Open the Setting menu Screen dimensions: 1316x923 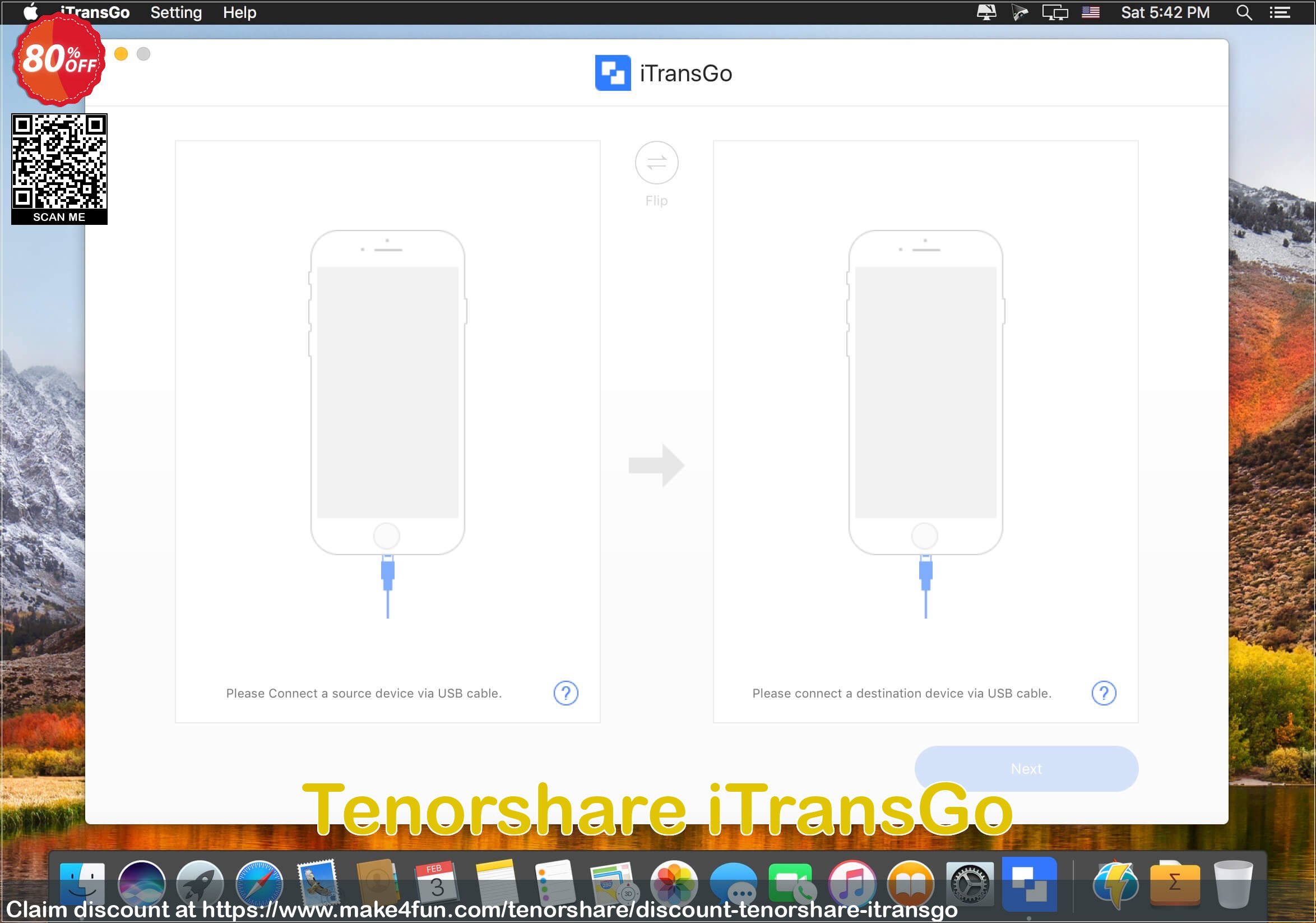tap(176, 12)
